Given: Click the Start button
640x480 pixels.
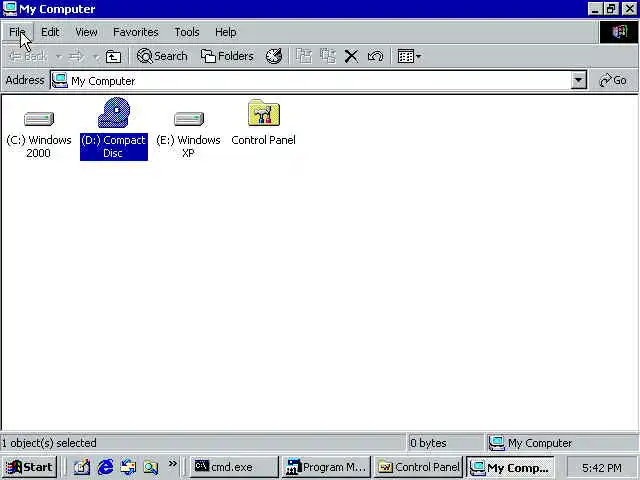Looking at the screenshot, I should (29, 467).
